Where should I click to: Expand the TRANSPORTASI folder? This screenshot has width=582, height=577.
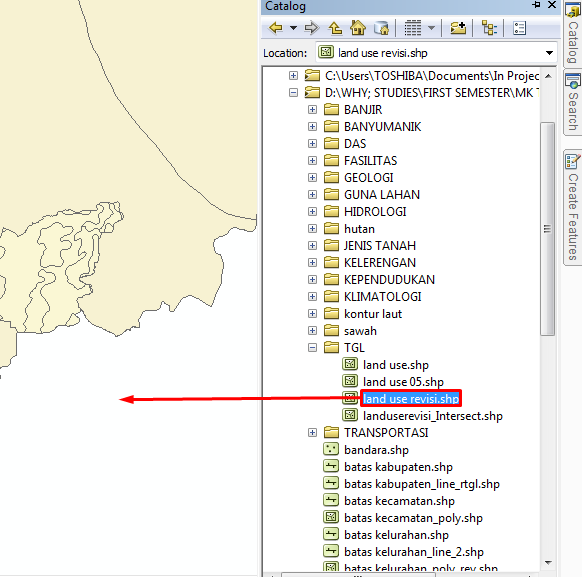tap(313, 433)
